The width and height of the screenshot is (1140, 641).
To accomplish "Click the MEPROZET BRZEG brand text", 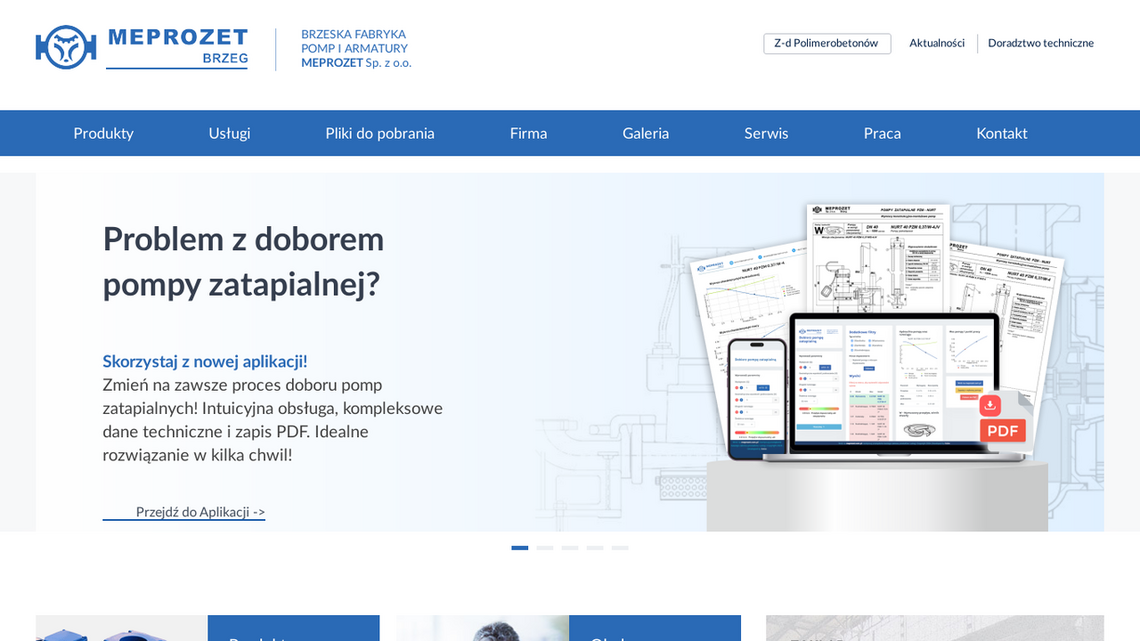I will (x=177, y=46).
